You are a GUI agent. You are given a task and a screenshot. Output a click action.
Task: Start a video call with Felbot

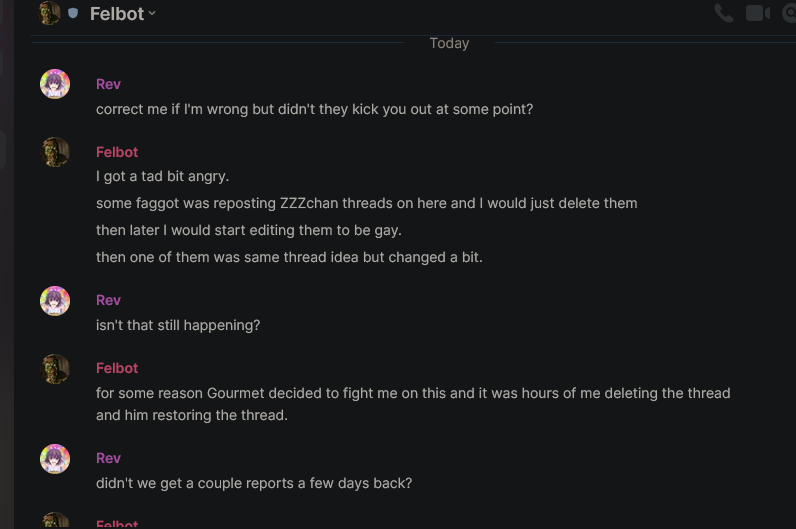(757, 13)
